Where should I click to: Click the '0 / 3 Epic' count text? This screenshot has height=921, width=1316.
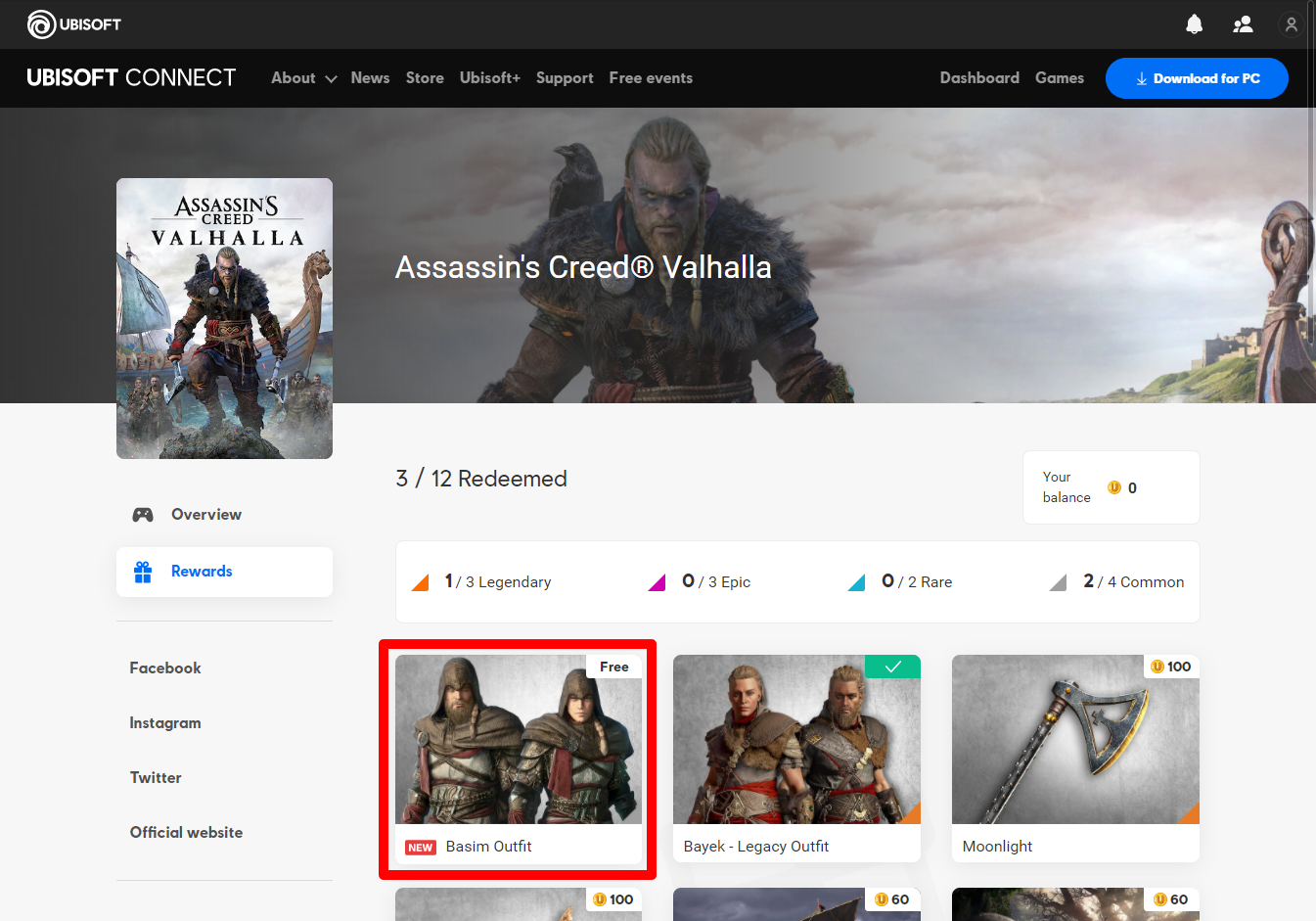pos(716,581)
